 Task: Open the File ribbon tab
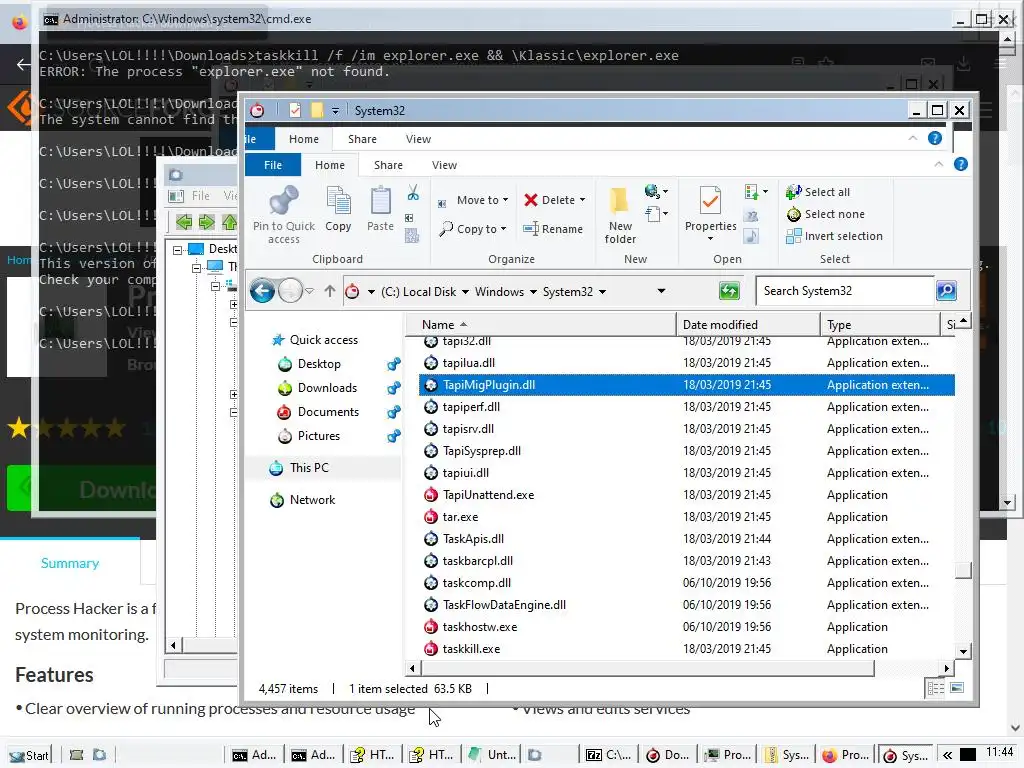coord(273,165)
